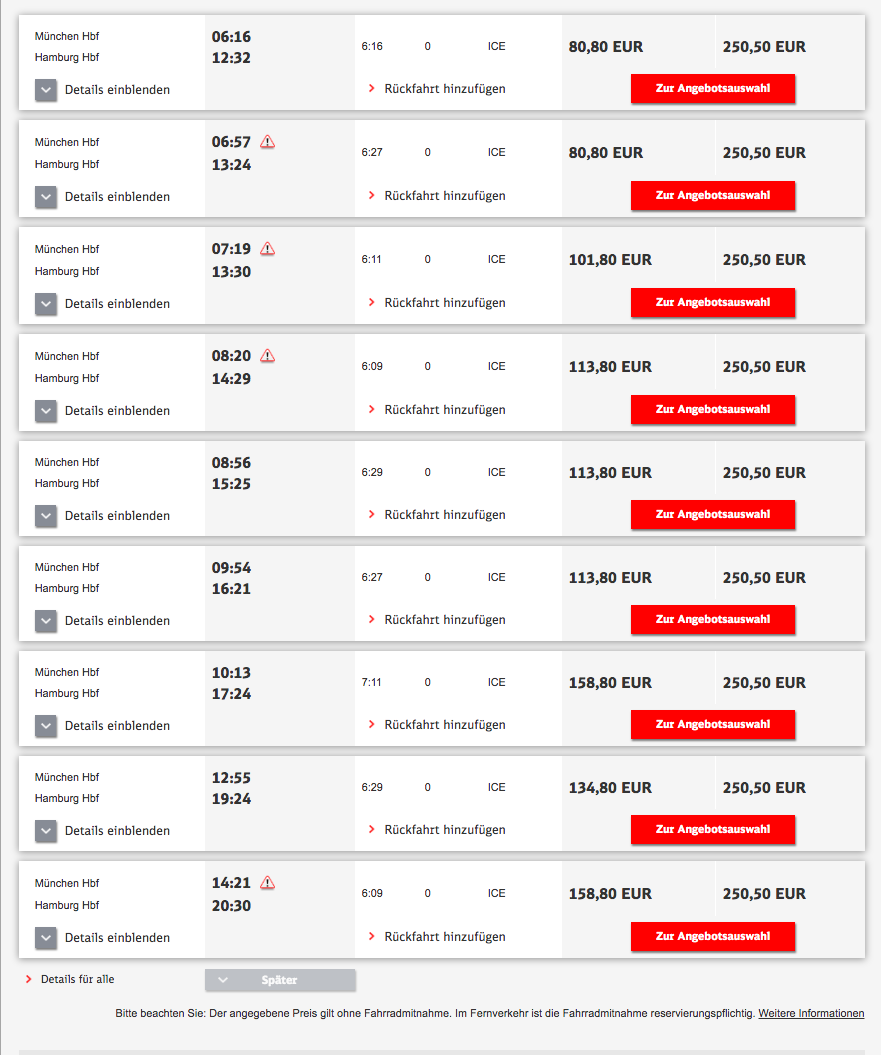
Task: Expand details chevron for 08:56 connection
Action: pos(46,516)
